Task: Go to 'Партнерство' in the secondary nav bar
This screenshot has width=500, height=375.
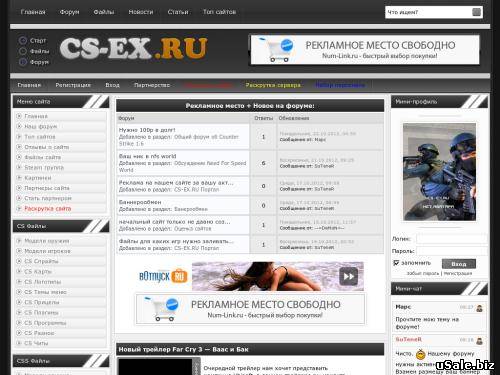Action: (x=152, y=85)
